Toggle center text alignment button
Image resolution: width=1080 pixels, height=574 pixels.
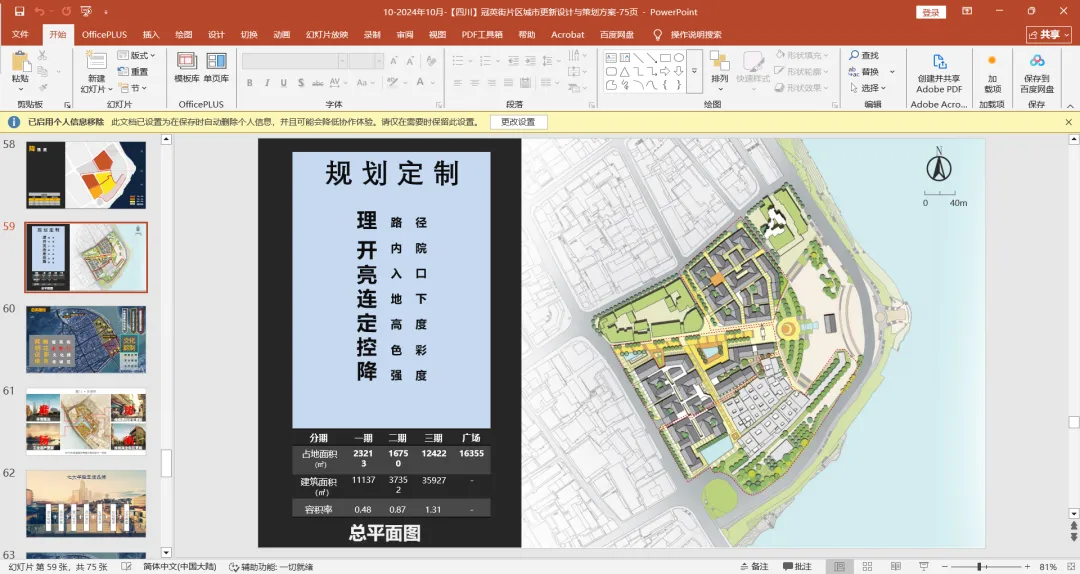point(475,83)
